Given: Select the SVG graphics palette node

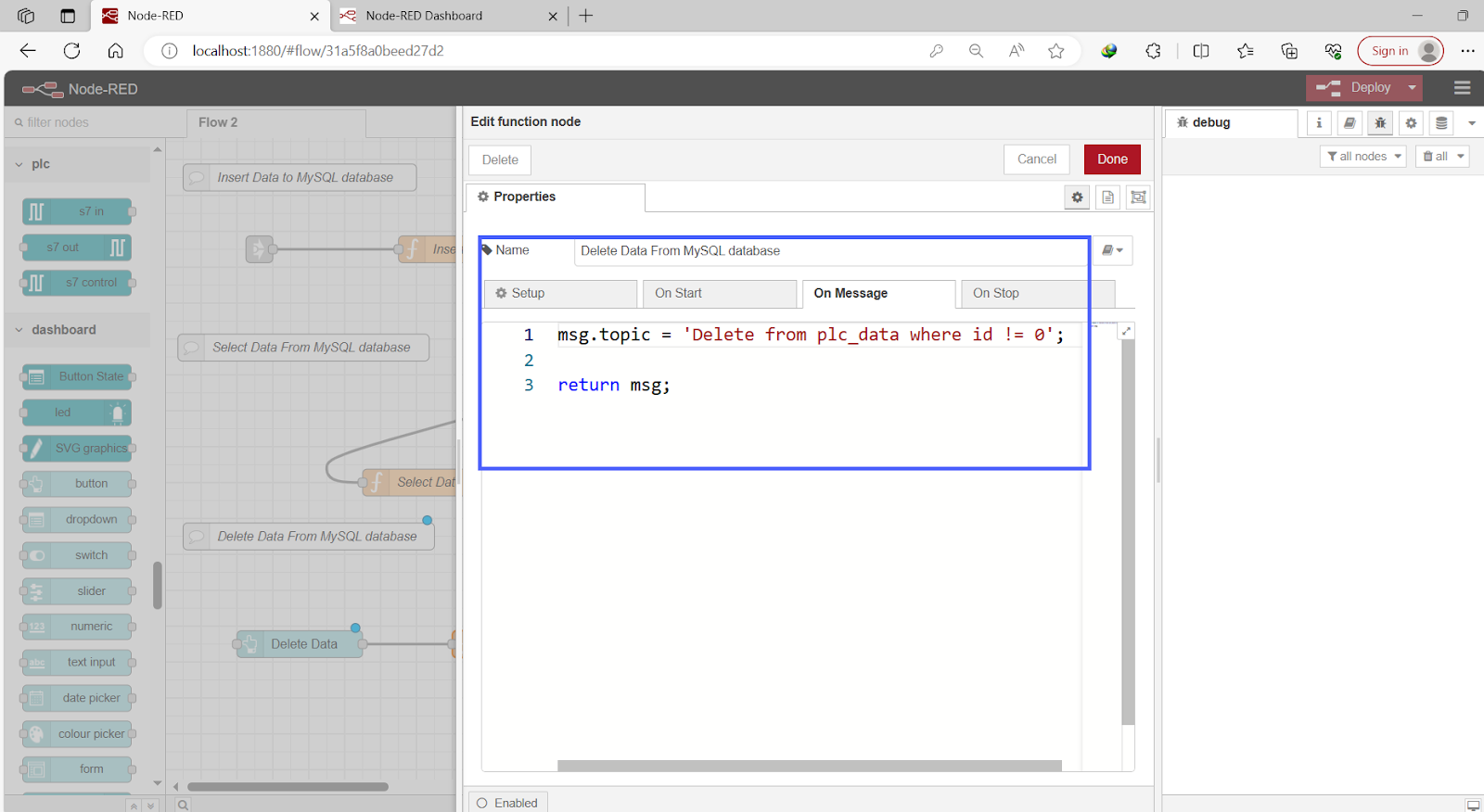Looking at the screenshot, I should (x=77, y=449).
